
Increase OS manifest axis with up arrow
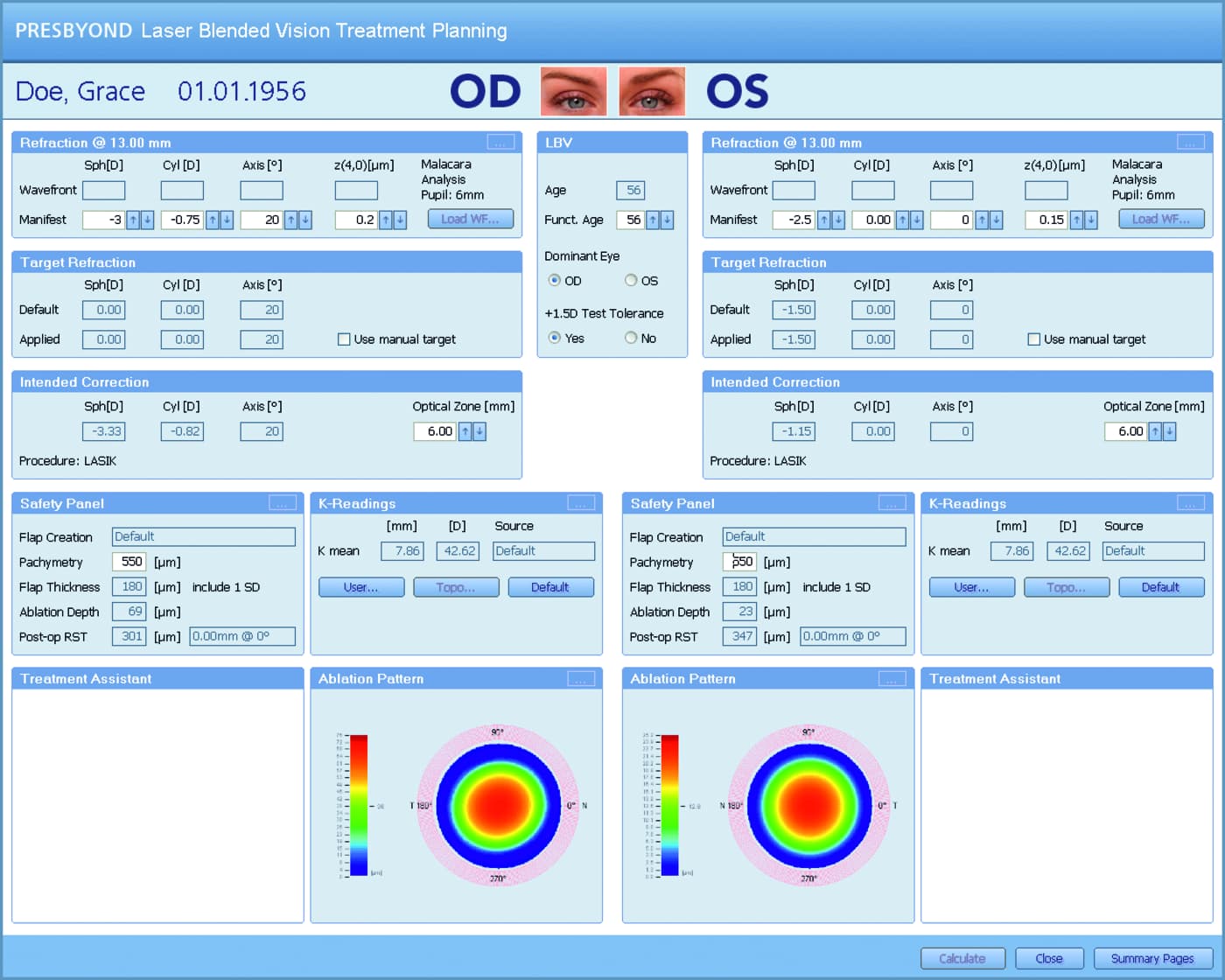[982, 220]
